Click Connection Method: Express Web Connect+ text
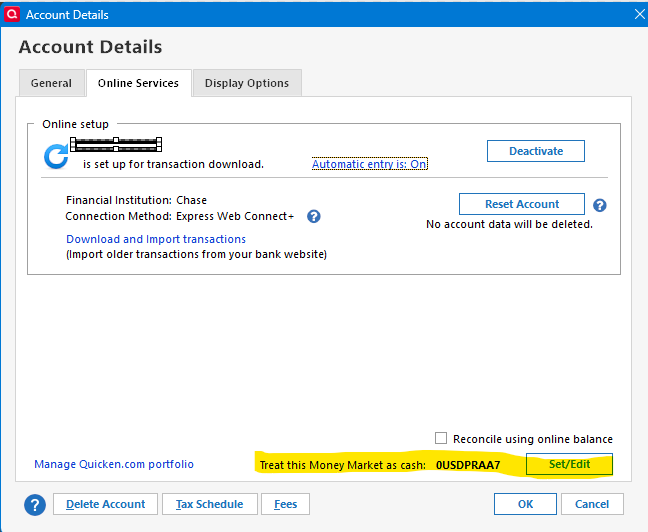 click(x=180, y=216)
